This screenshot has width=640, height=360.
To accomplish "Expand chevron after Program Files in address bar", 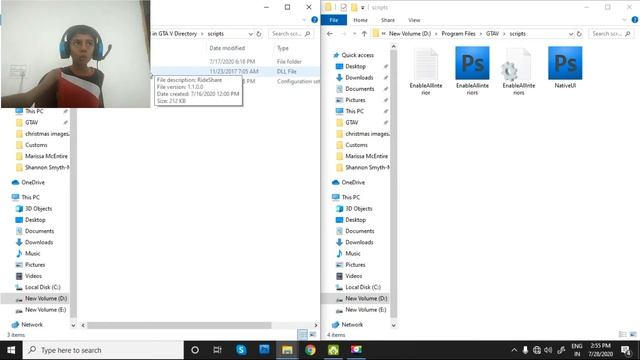I will (480, 34).
